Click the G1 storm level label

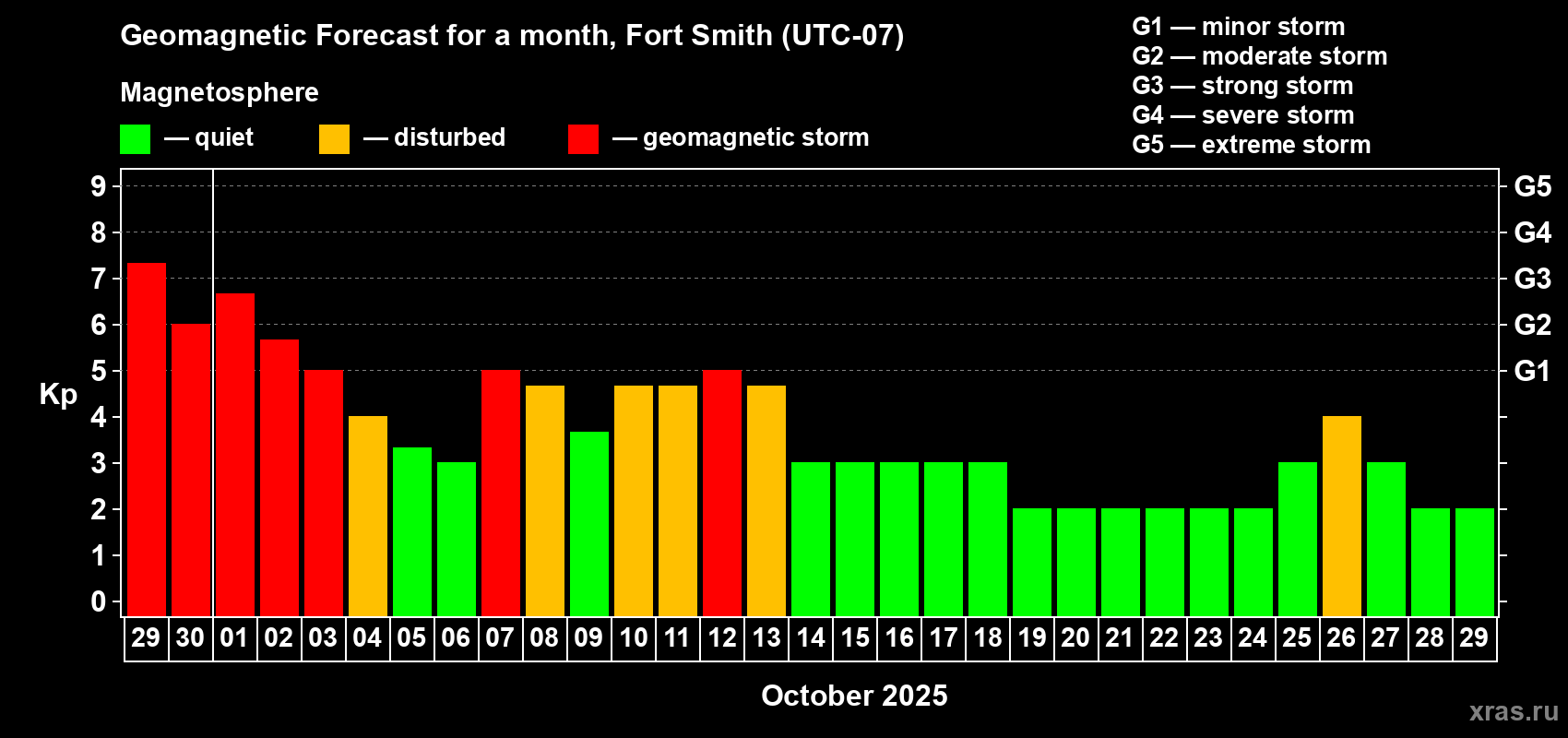[1532, 371]
